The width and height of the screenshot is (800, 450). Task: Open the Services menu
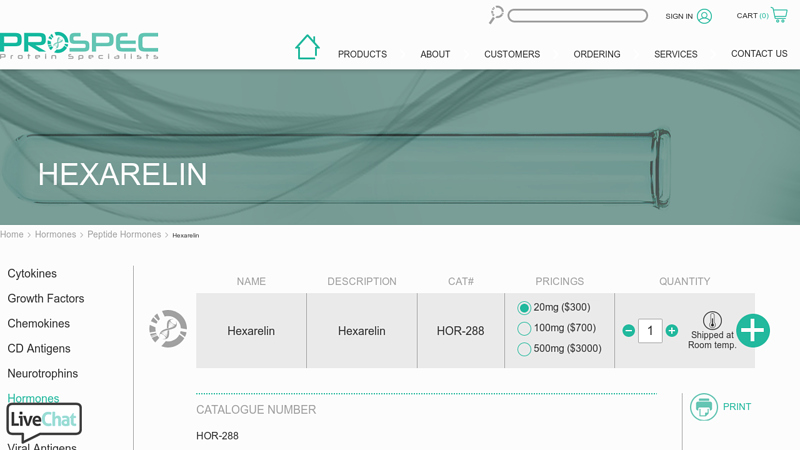676,54
